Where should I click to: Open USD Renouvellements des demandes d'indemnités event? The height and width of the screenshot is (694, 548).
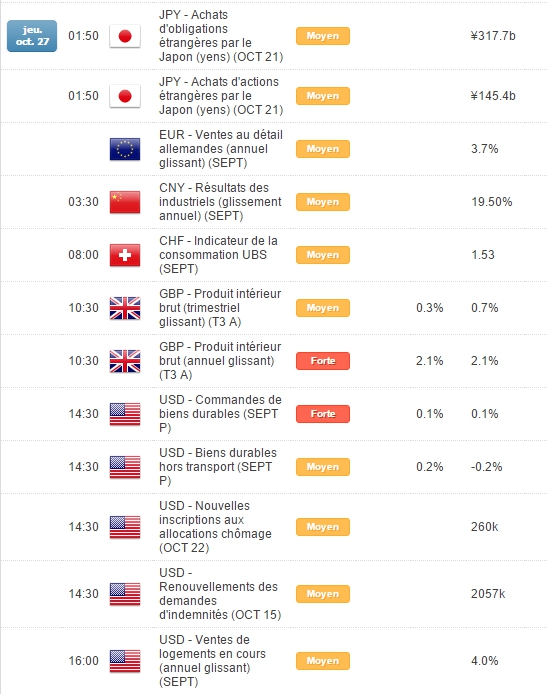tap(220, 594)
